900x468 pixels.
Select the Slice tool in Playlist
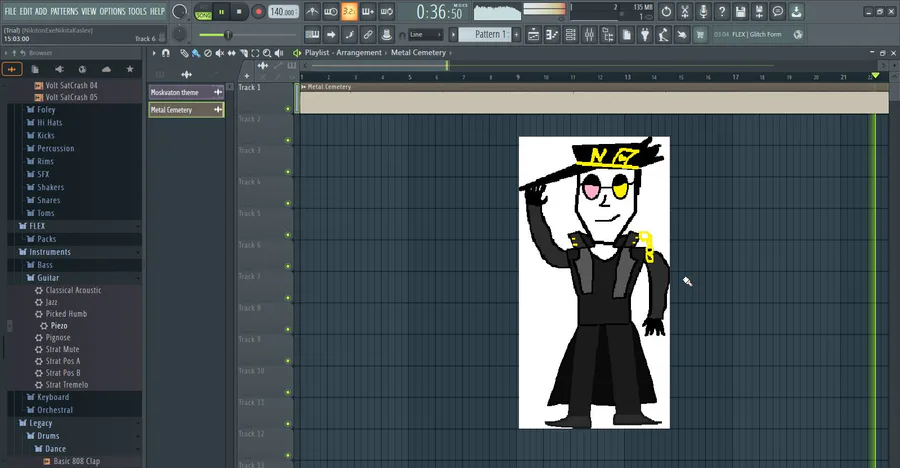[243, 53]
